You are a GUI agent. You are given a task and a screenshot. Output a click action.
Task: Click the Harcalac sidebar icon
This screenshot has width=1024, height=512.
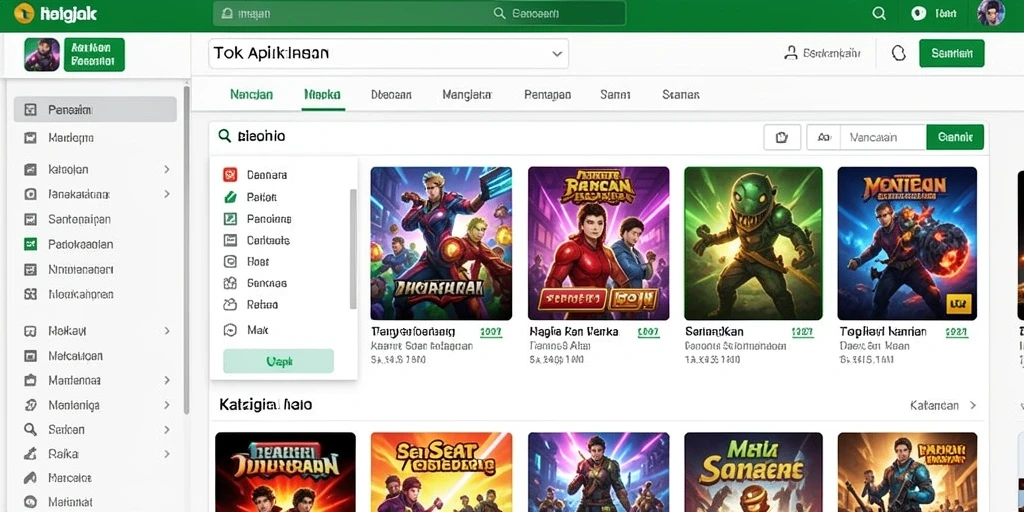pyautogui.click(x=30, y=478)
